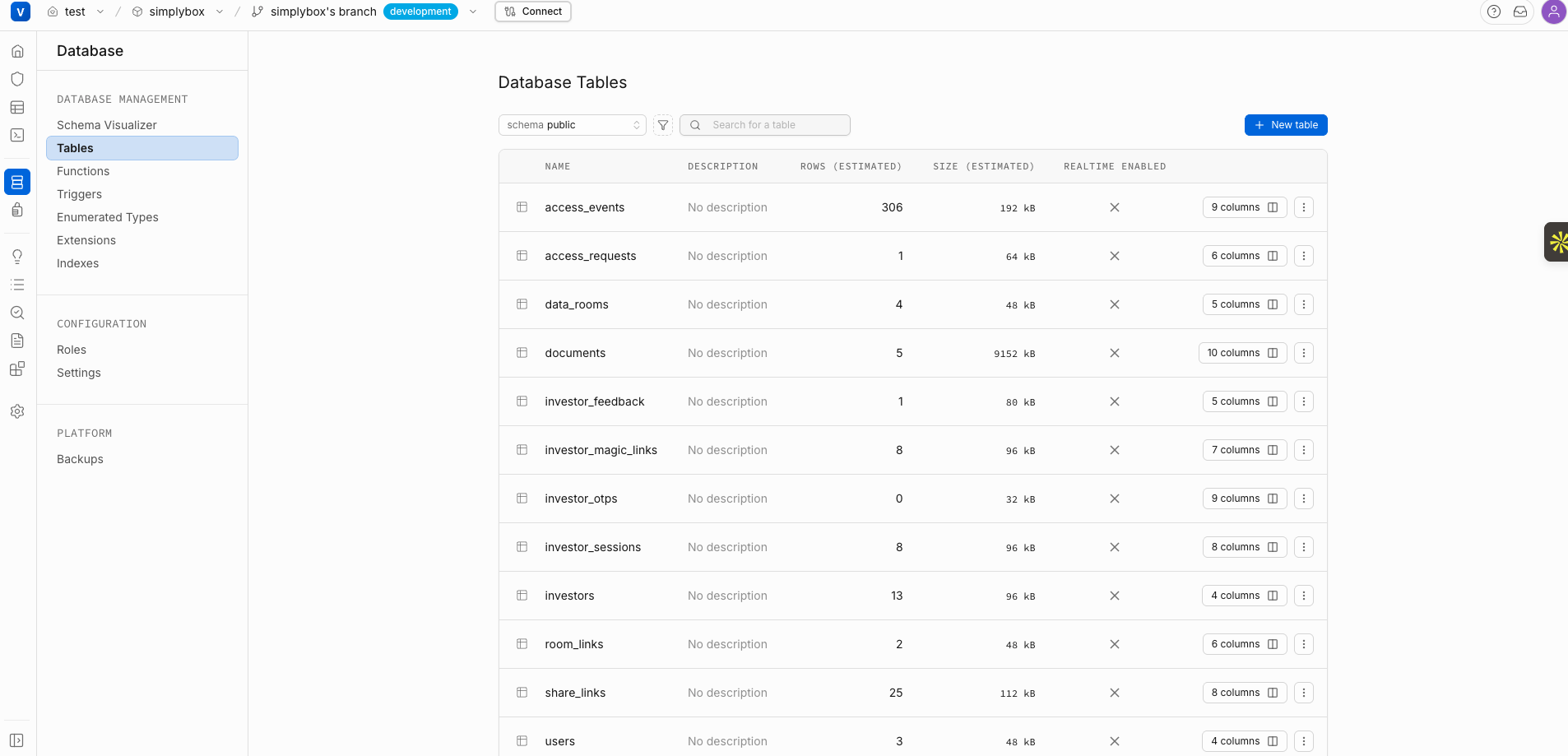1568x756 pixels.
Task: Open the lock icon in sidebar
Action: (x=17, y=210)
